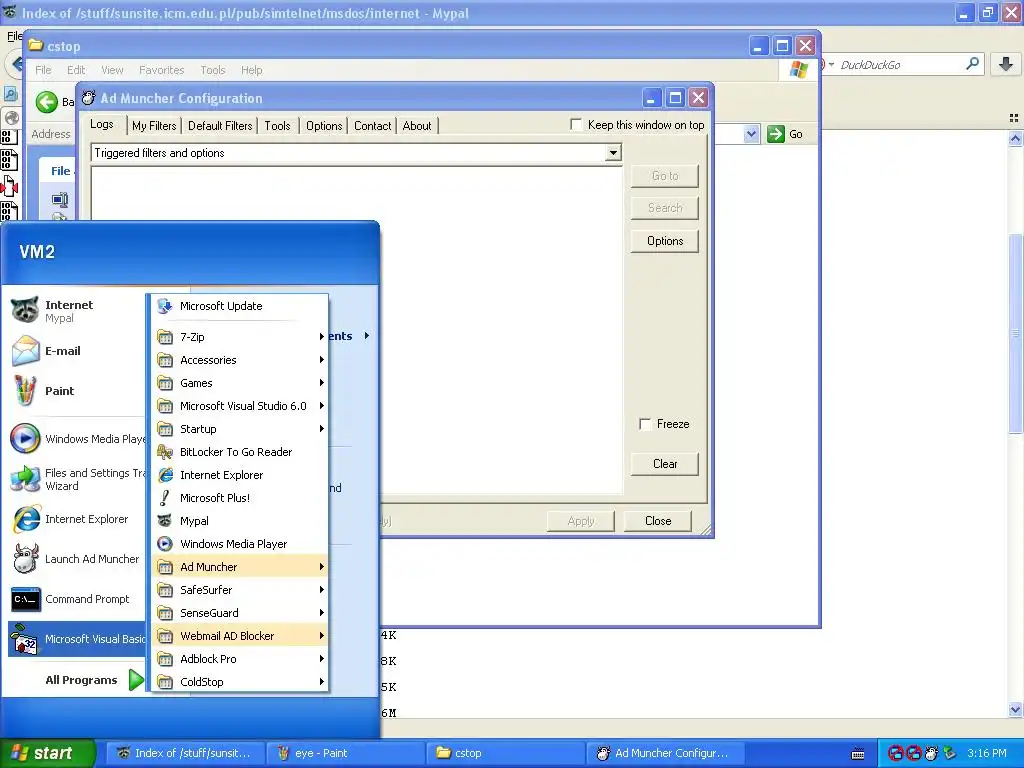Switch to cstop folder taskbar button

[x=505, y=753]
